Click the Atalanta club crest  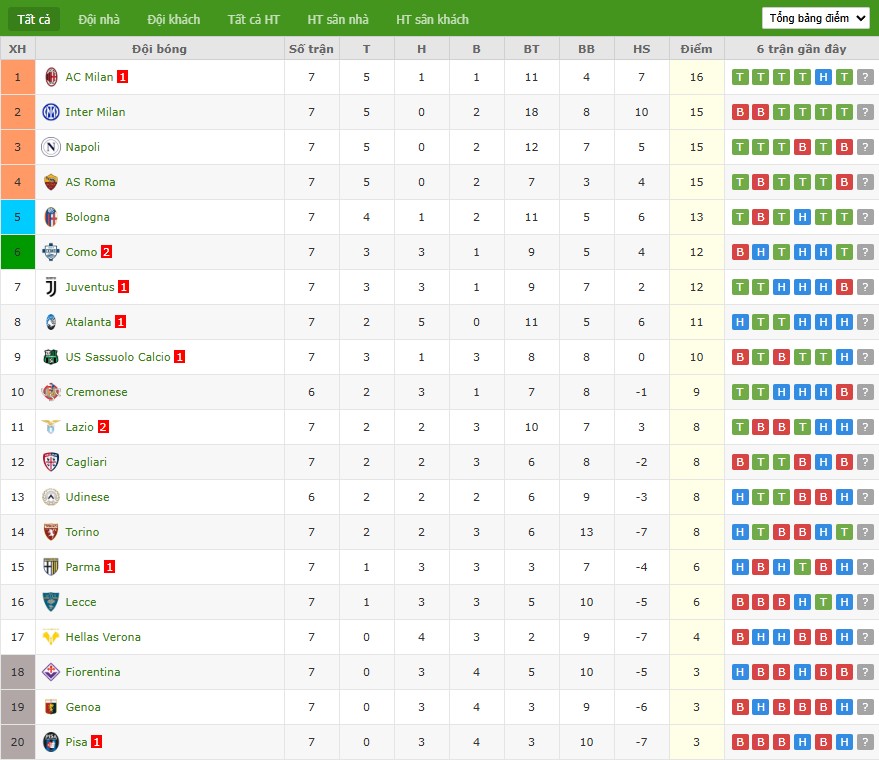50,322
